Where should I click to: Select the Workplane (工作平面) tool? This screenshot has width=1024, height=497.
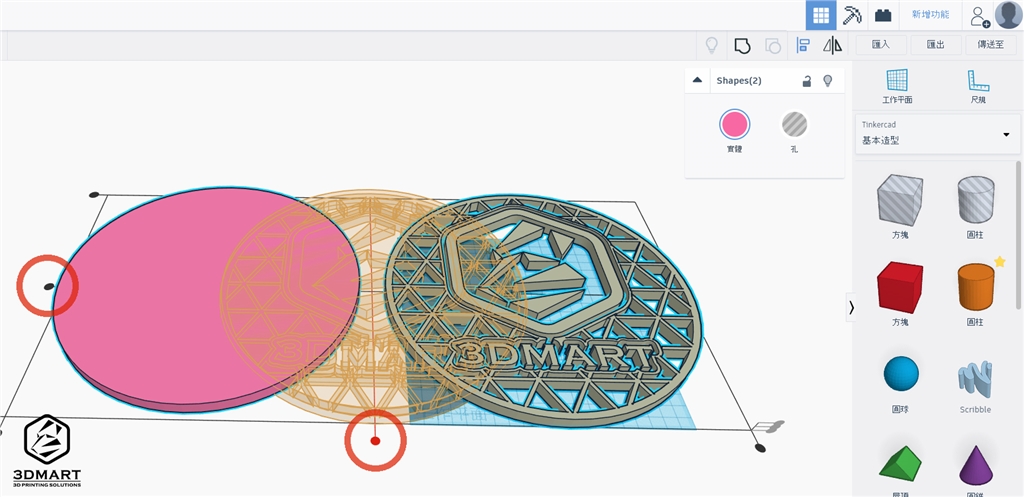pos(896,86)
